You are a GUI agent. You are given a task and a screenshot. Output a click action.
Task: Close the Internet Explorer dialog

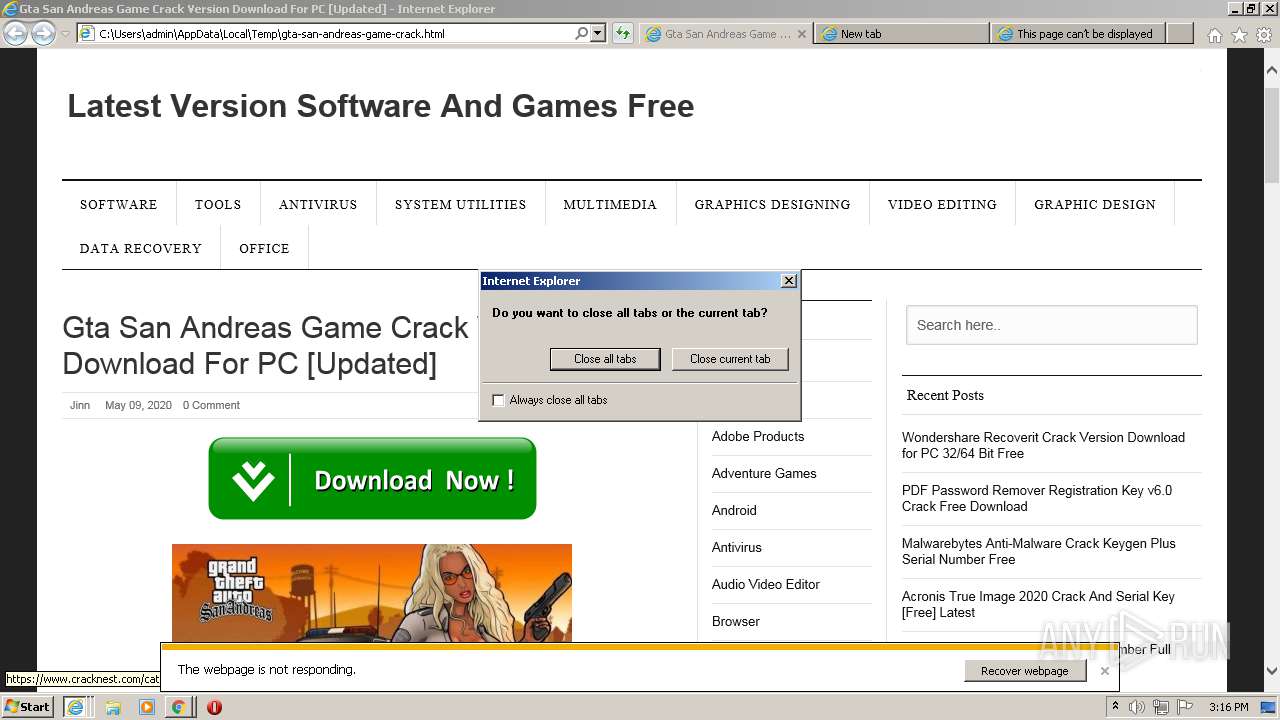tap(788, 281)
